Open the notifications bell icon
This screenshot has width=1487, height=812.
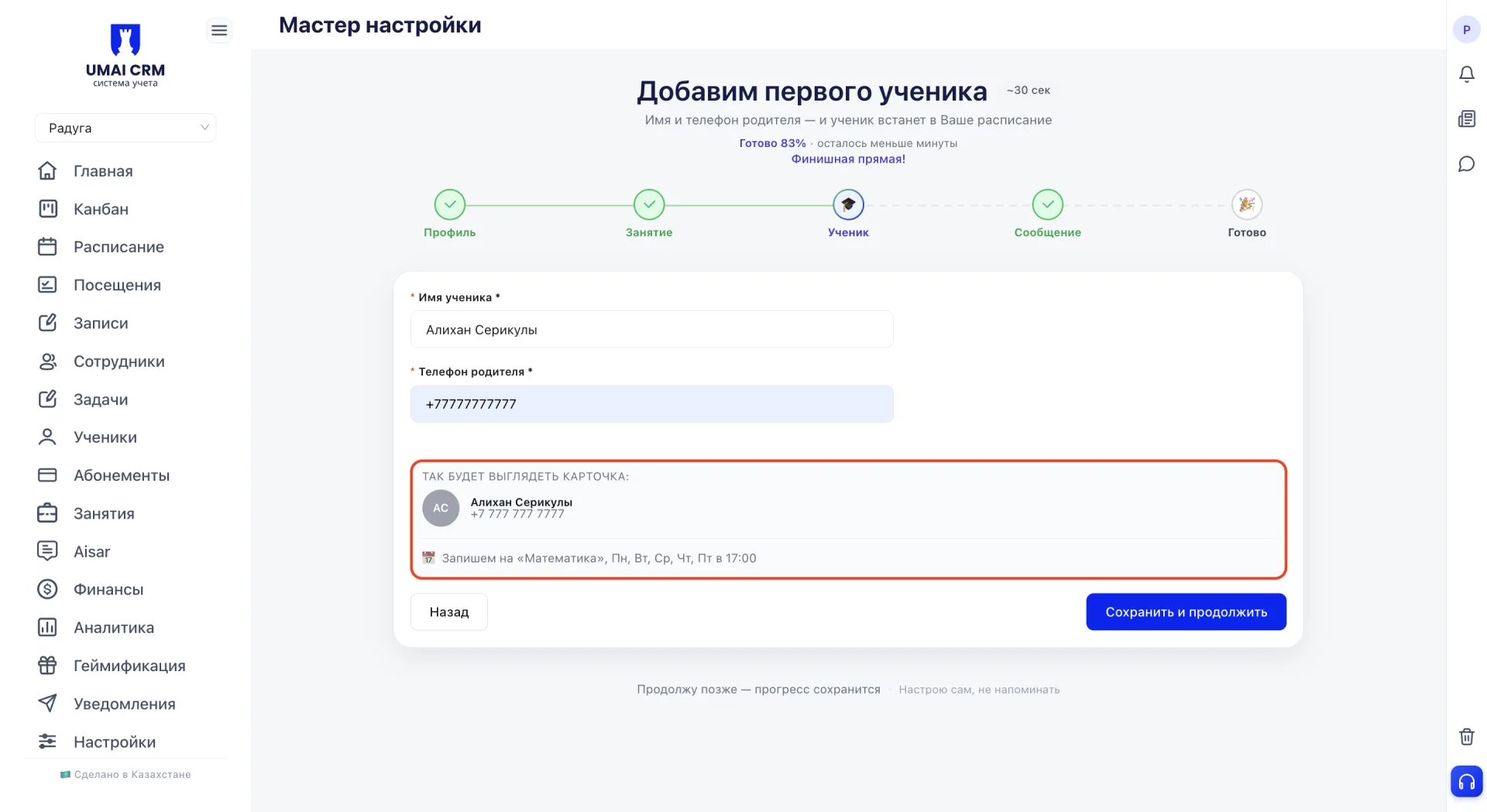click(1466, 74)
